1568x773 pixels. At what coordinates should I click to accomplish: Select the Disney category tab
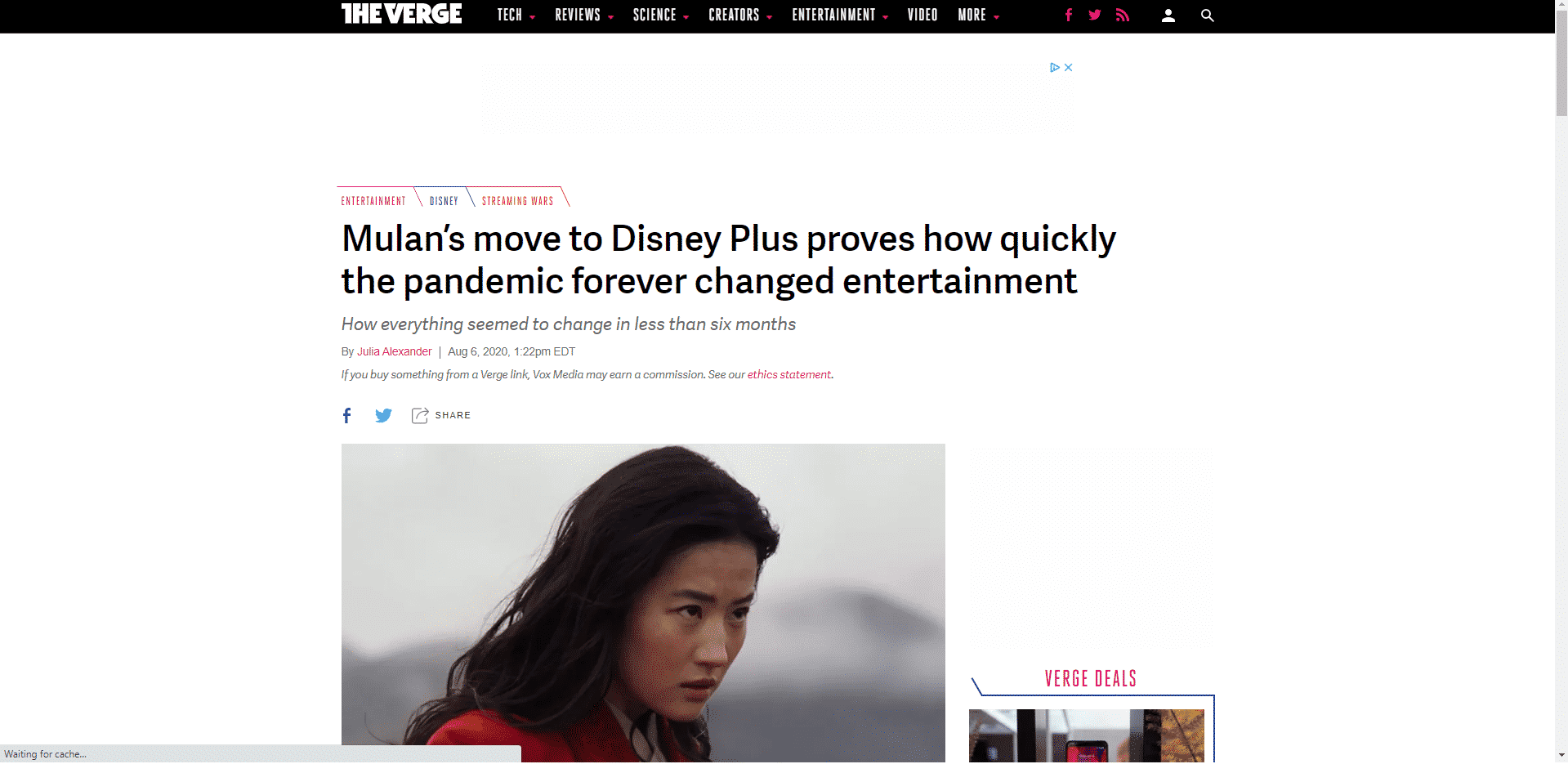tap(444, 200)
